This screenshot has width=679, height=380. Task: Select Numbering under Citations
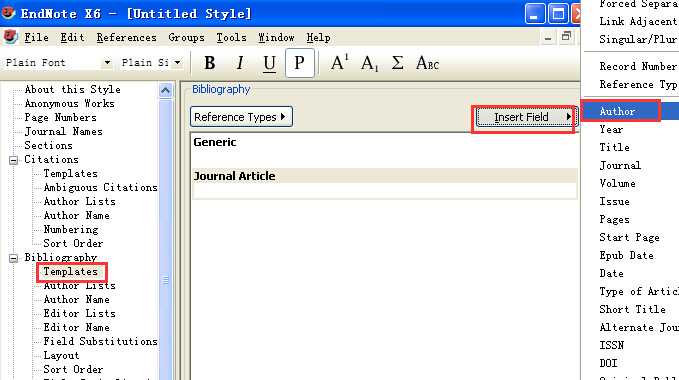click(71, 229)
